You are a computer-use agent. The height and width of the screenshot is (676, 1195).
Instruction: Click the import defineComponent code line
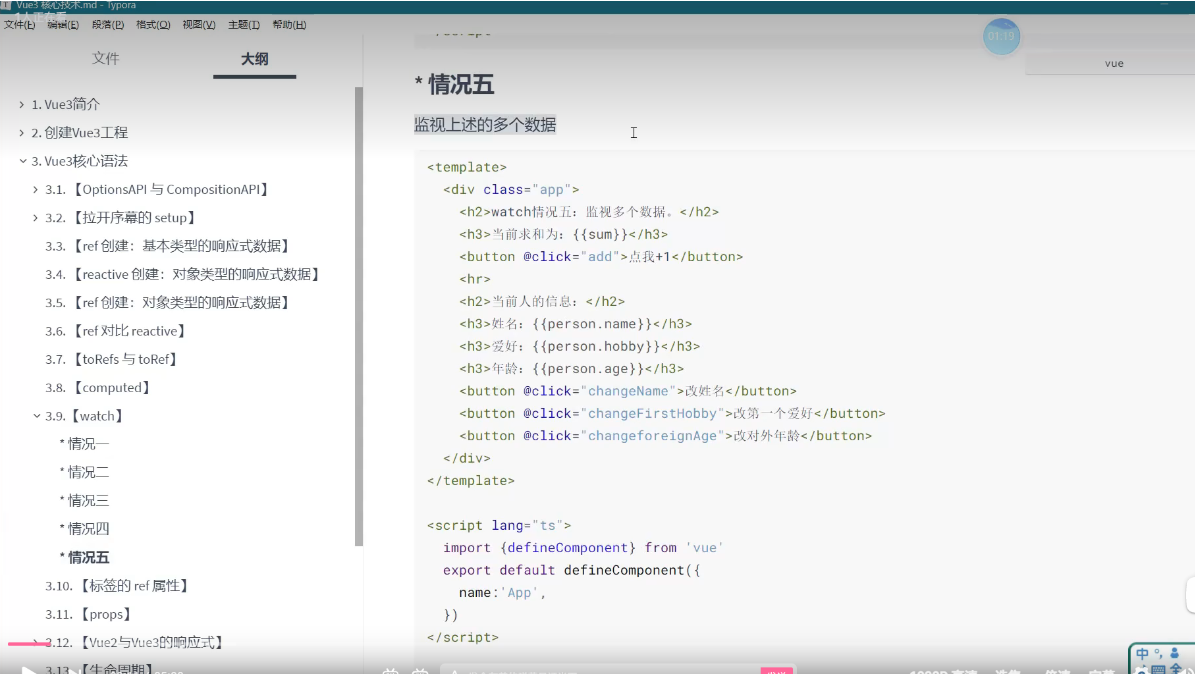pos(582,548)
